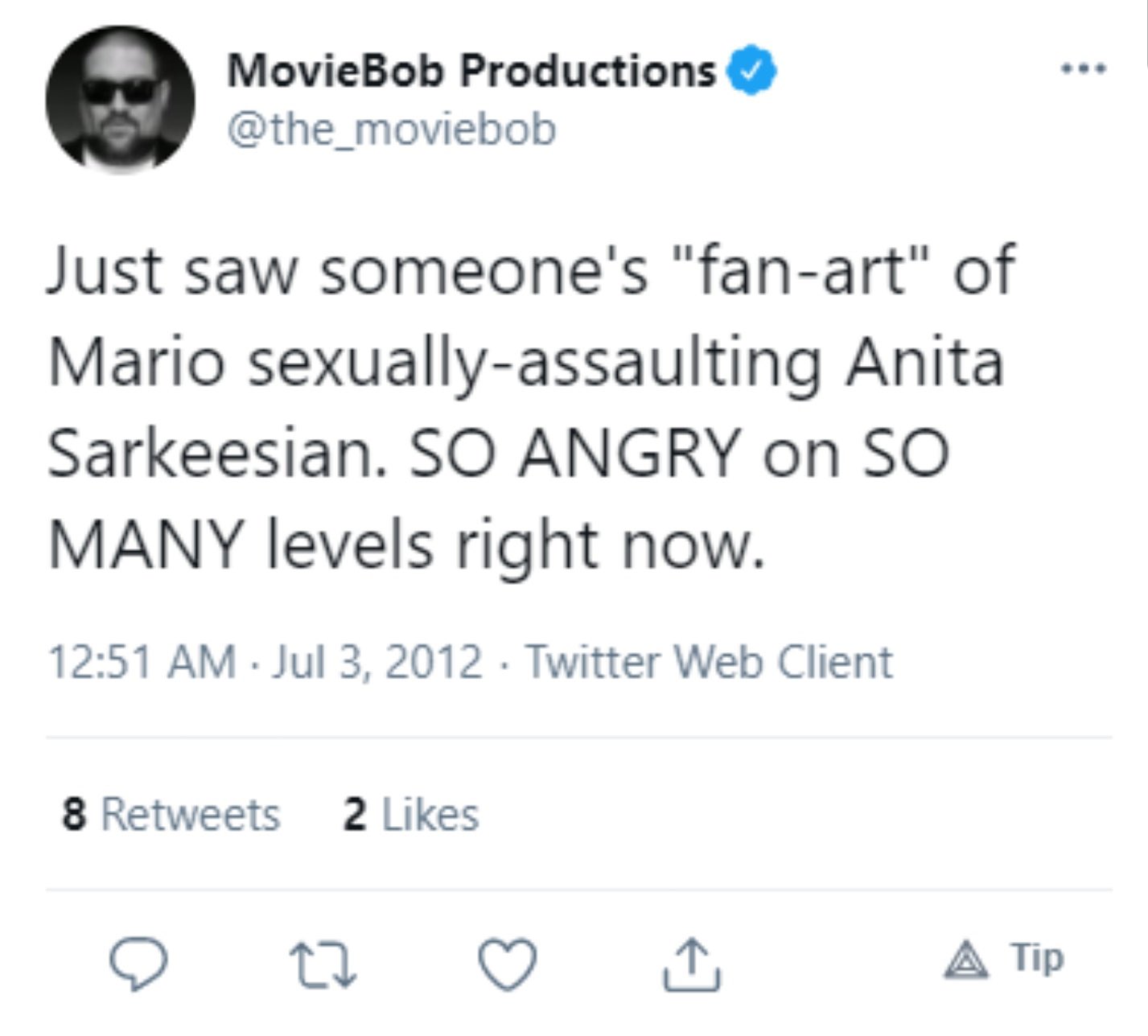Viewport: 1148px width, 1036px height.
Task: Open the Twitter Web Client source link
Action: 709,662
